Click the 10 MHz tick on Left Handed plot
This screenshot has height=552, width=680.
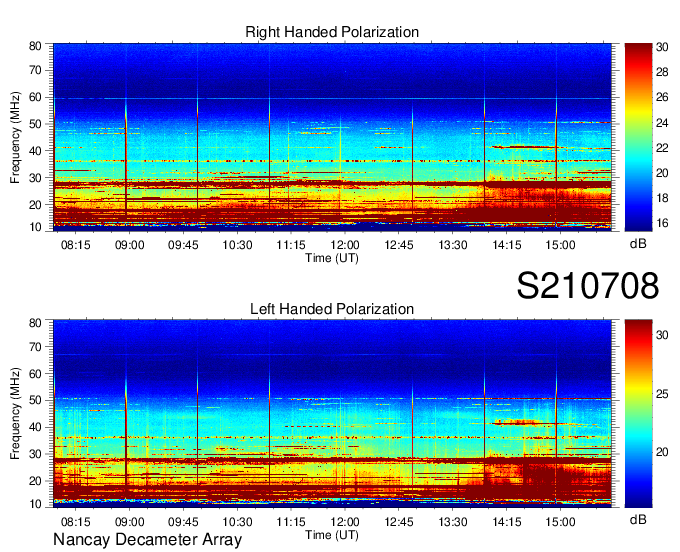[35, 504]
